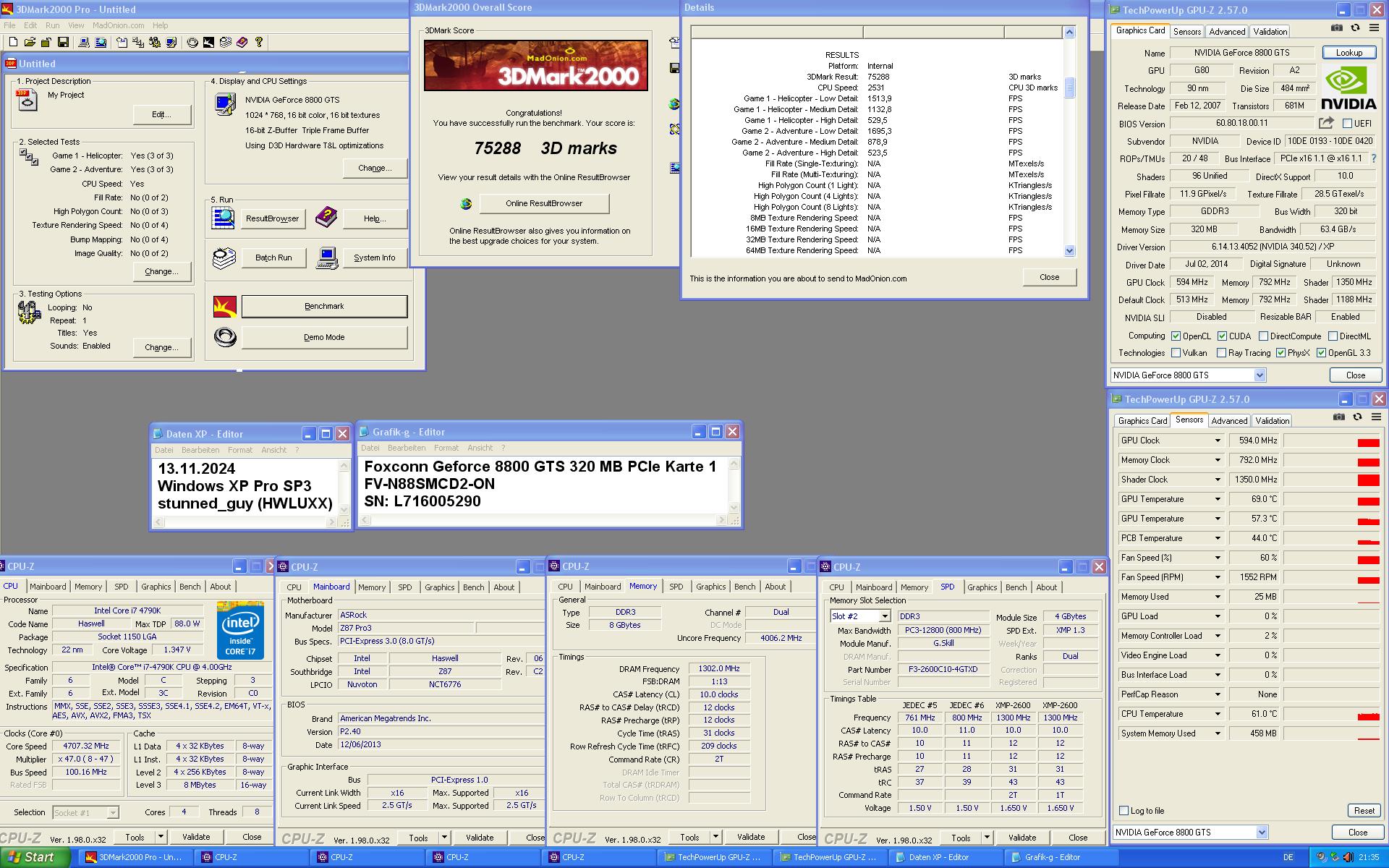Image resolution: width=1389 pixels, height=868 pixels.
Task: Click Selected tests checkmarks icon in 3DMark toolbar
Action: pos(137,42)
